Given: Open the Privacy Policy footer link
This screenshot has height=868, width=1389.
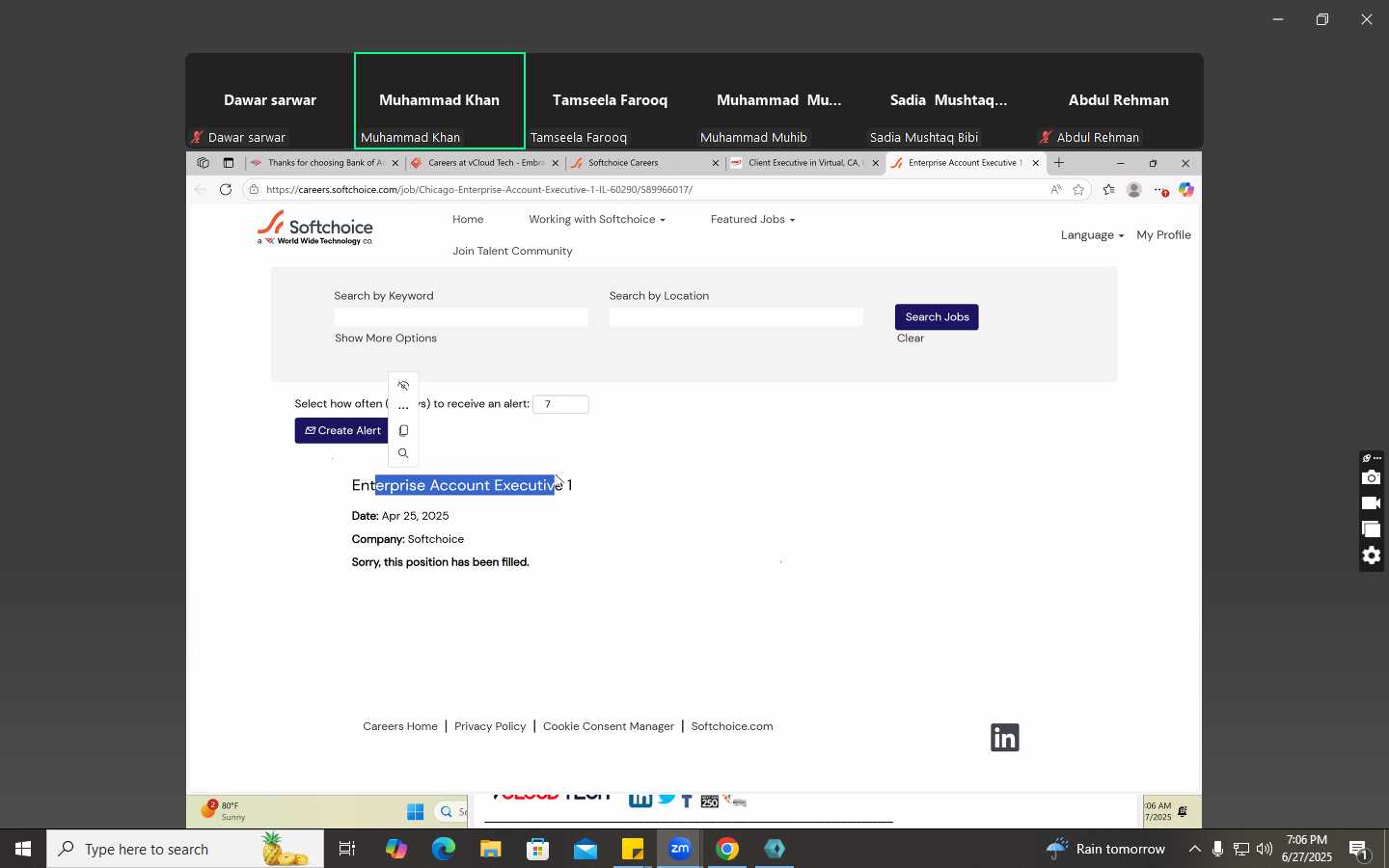Looking at the screenshot, I should [490, 727].
